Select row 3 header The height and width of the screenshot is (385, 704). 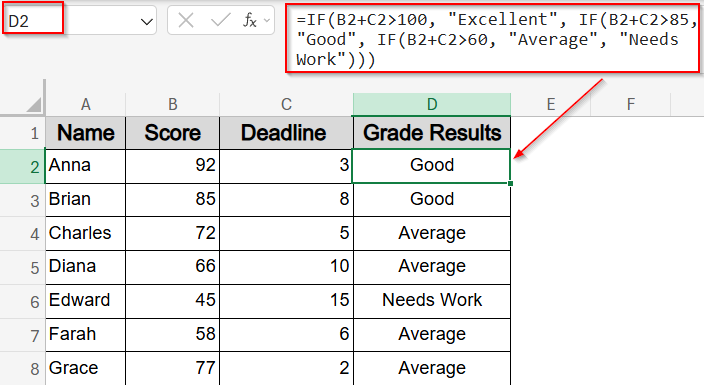click(x=22, y=200)
